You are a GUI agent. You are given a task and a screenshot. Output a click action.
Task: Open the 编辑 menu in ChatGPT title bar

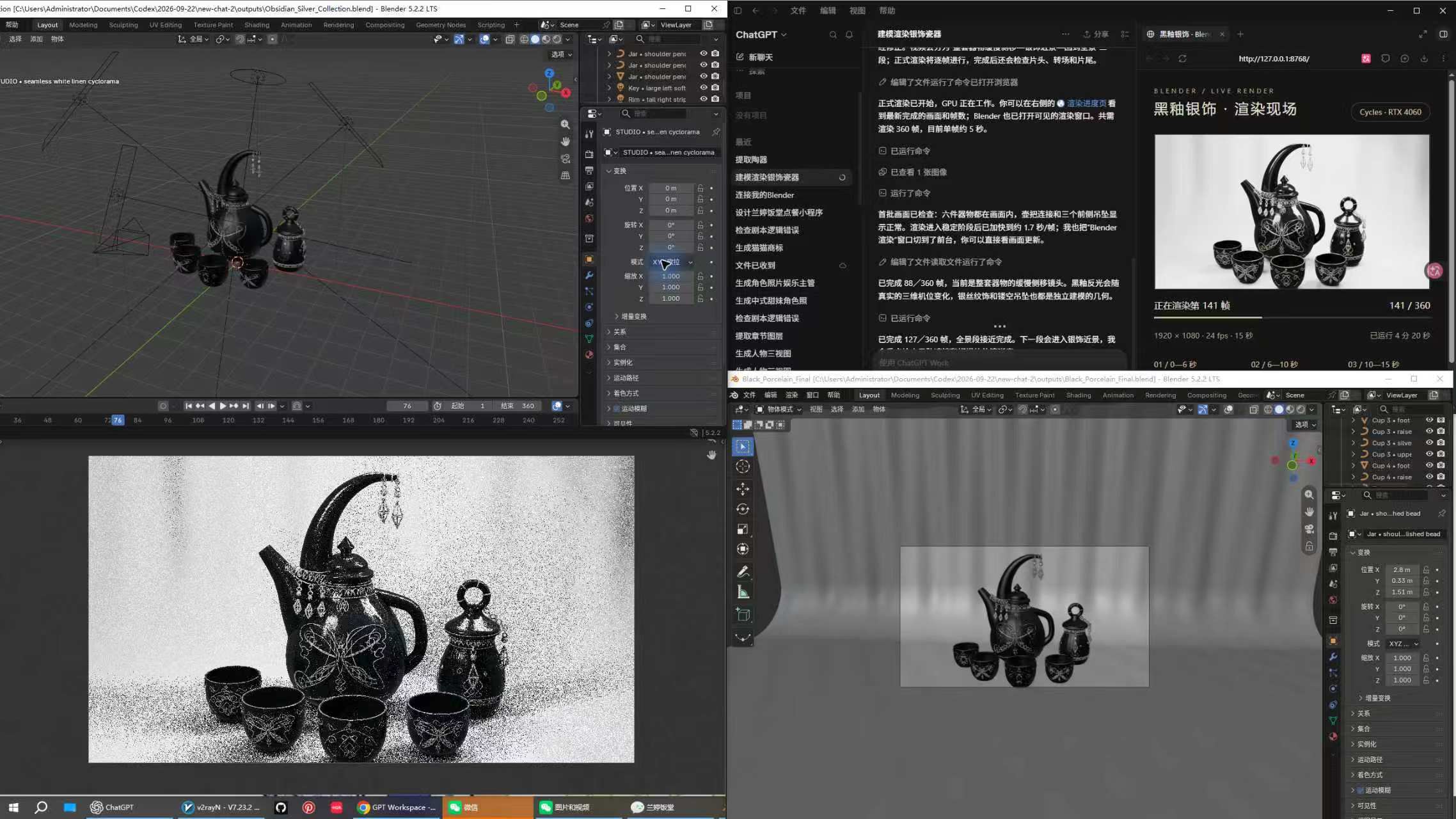tap(828, 10)
